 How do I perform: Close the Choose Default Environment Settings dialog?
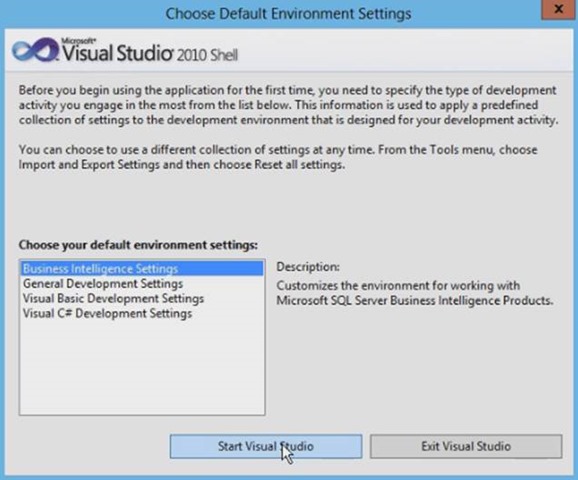[x=558, y=9]
